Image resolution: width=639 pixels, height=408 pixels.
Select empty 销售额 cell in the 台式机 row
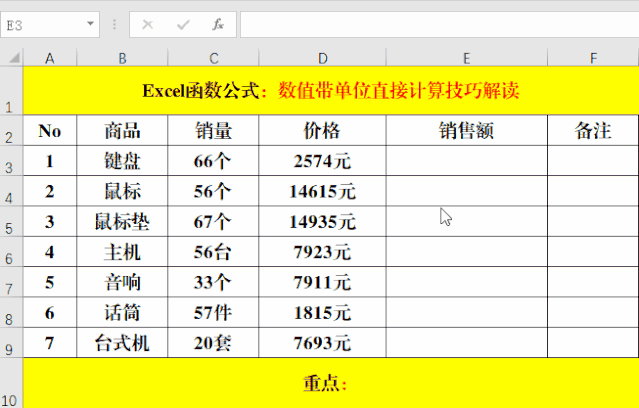467,343
